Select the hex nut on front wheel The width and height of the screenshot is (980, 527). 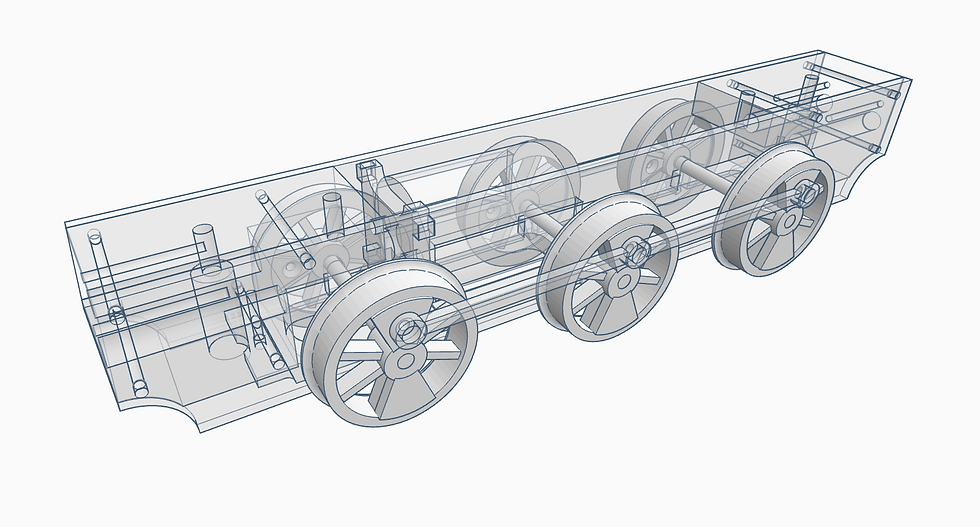click(x=408, y=329)
